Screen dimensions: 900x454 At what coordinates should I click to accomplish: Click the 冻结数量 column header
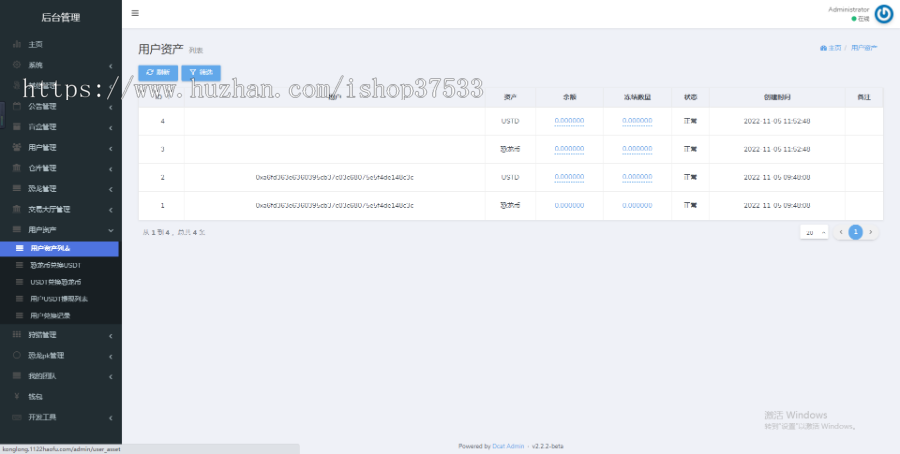(637, 98)
